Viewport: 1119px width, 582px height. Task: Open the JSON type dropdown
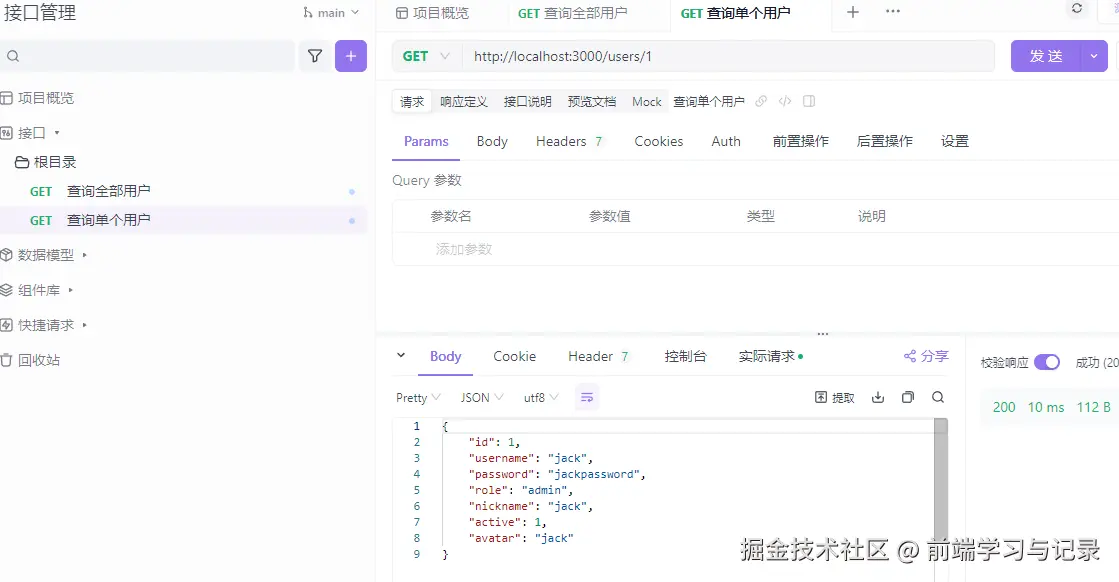click(482, 398)
